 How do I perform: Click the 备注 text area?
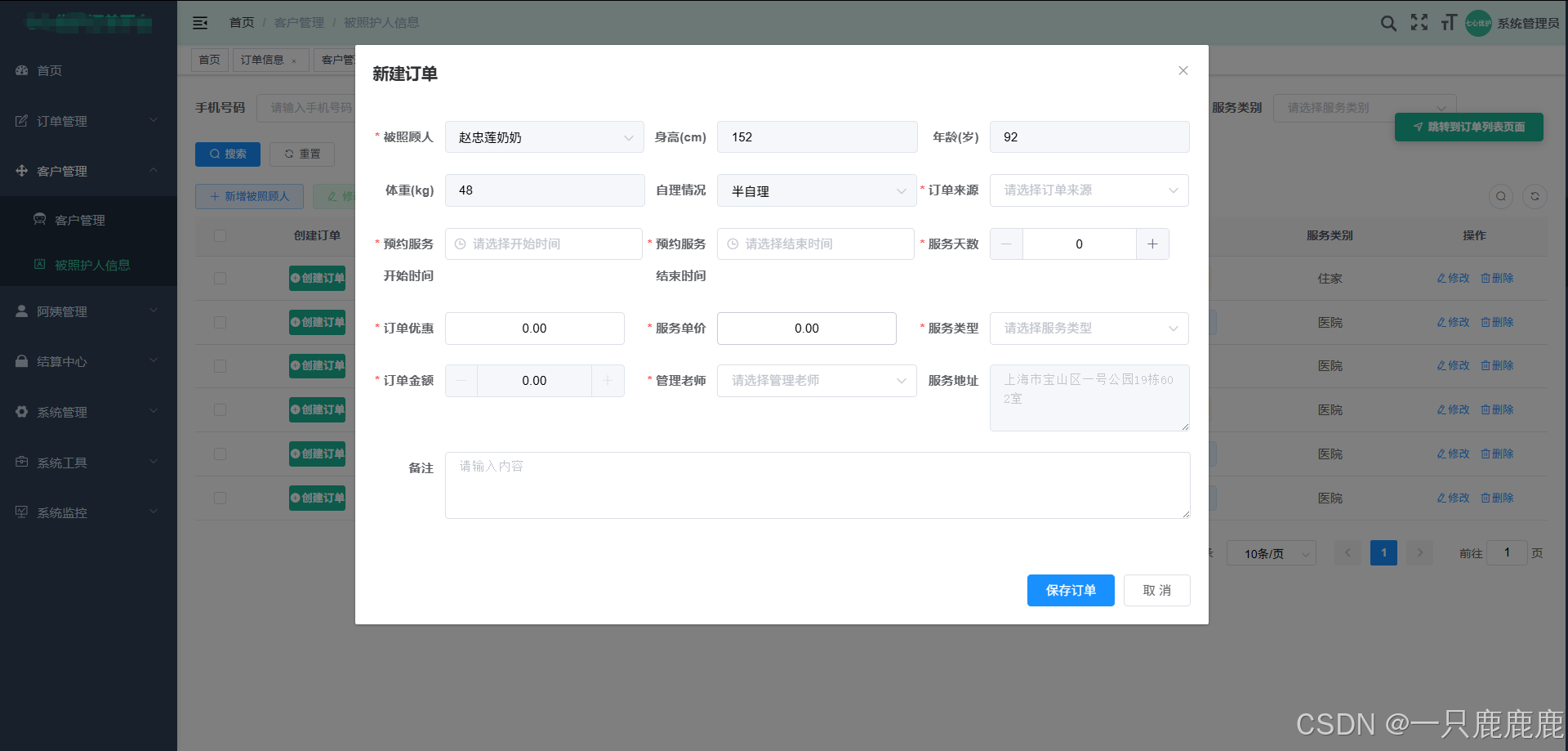(817, 485)
